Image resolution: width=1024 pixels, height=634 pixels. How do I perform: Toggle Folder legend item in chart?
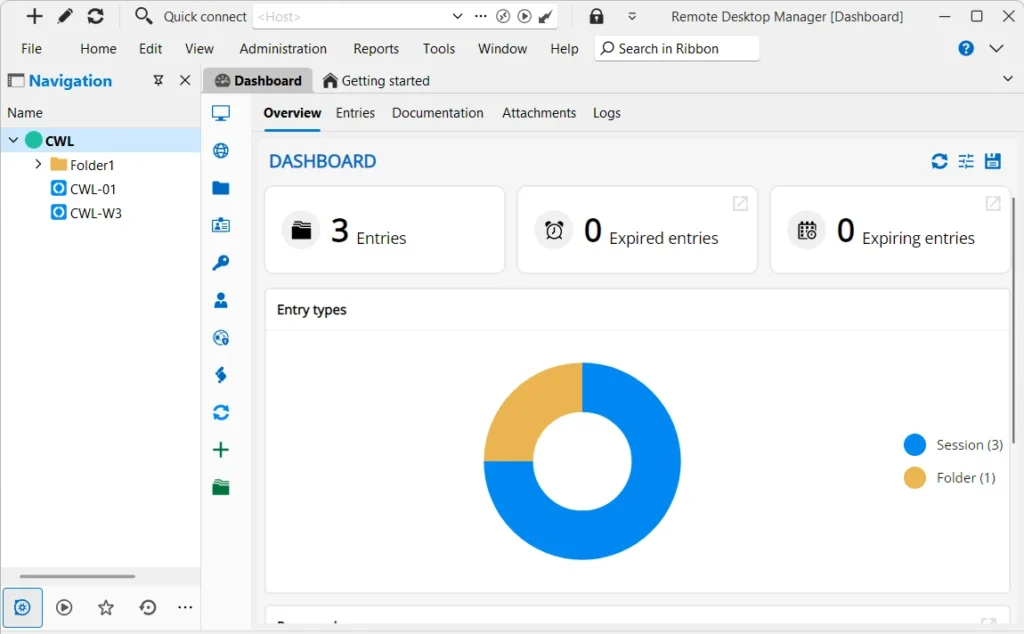click(x=950, y=478)
